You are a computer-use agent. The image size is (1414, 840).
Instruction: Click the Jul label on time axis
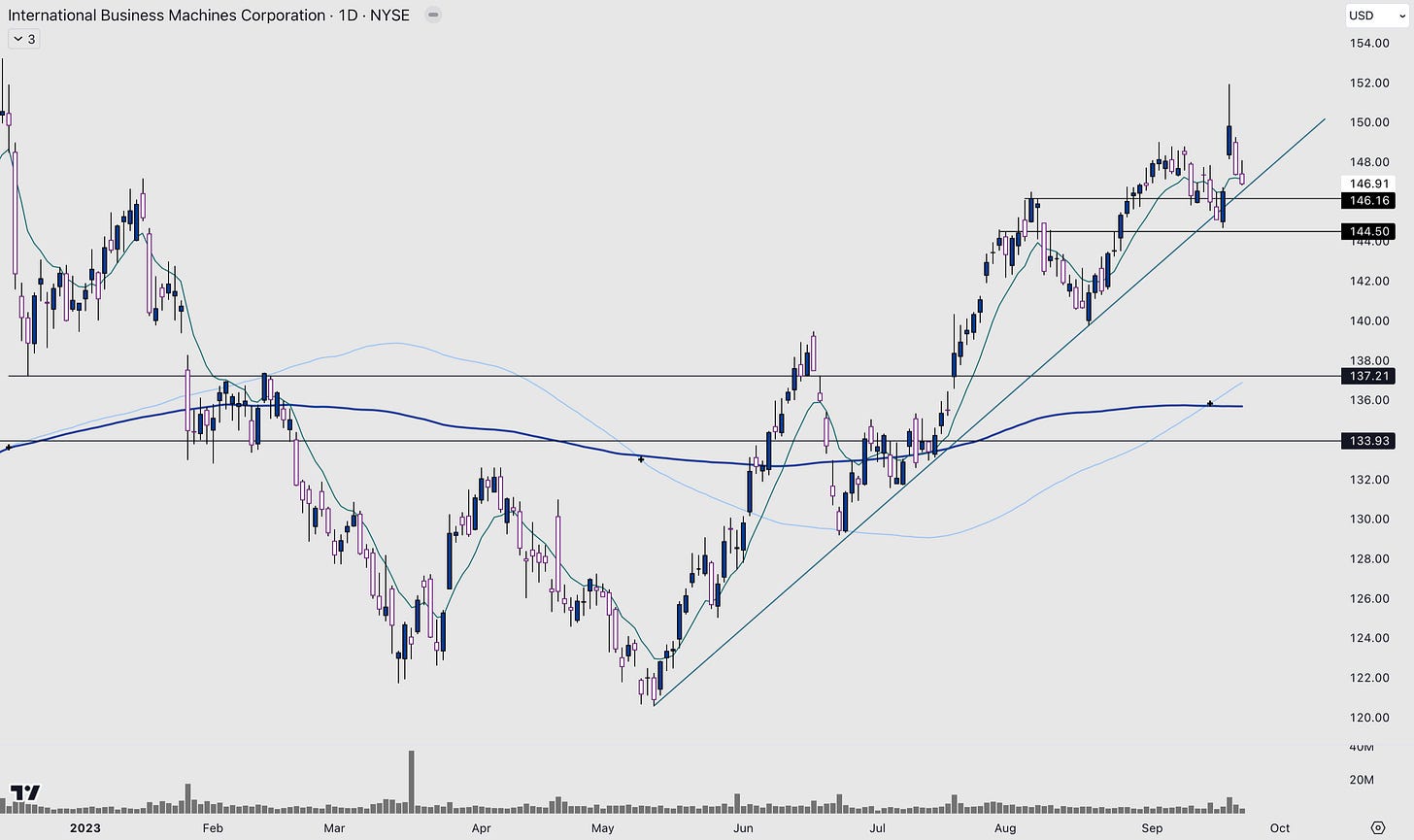pyautogui.click(x=877, y=828)
